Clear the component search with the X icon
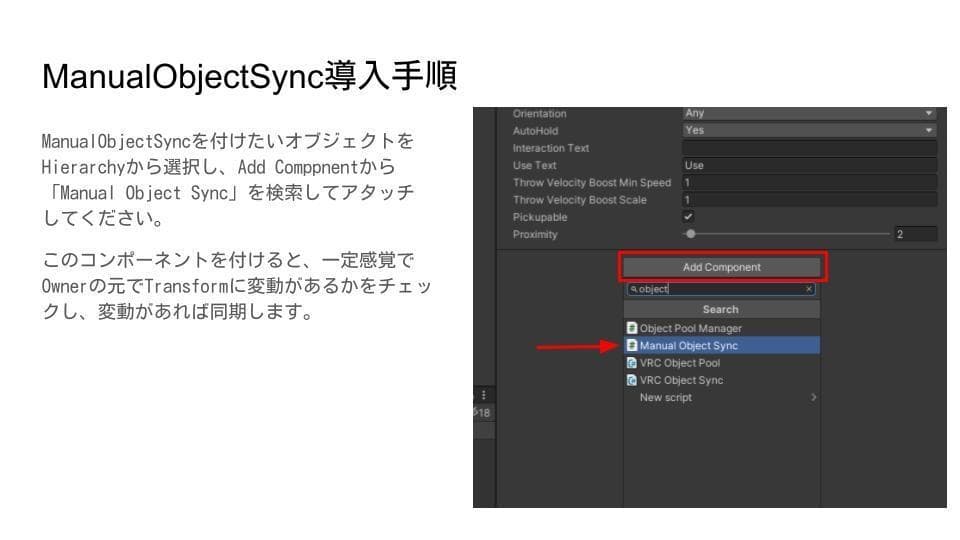 coord(809,289)
